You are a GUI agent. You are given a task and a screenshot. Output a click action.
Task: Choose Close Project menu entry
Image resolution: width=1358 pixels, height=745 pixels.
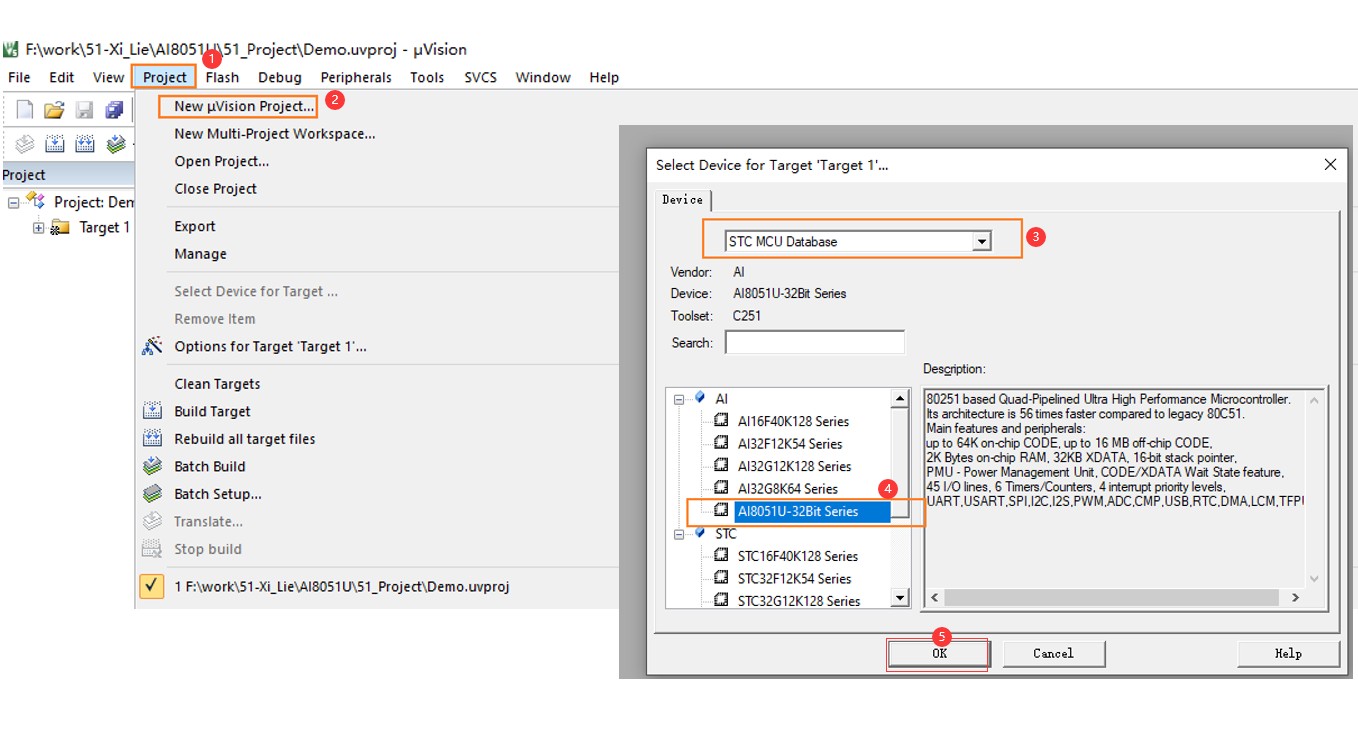tap(215, 188)
